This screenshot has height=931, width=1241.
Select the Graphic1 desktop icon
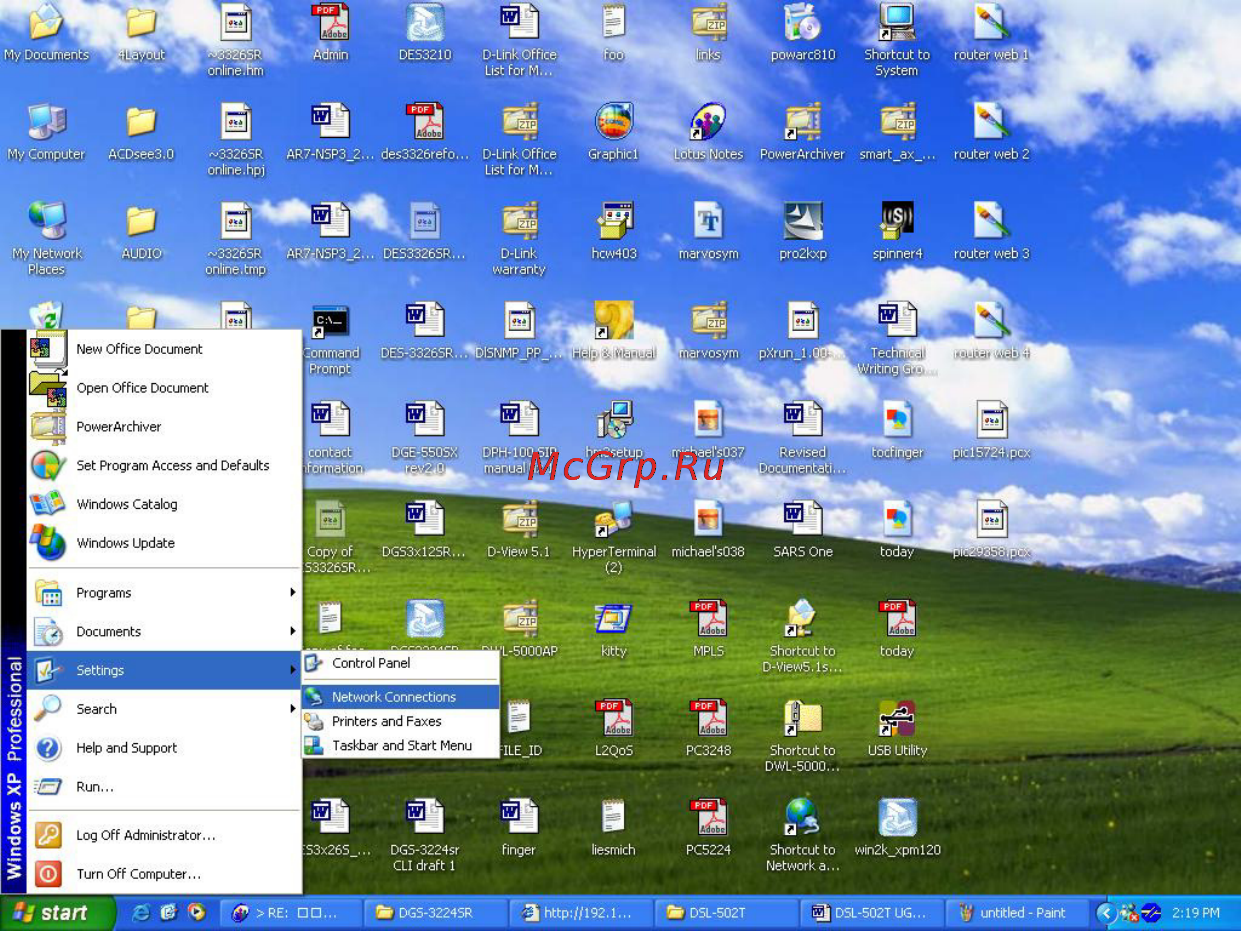pyautogui.click(x=614, y=121)
